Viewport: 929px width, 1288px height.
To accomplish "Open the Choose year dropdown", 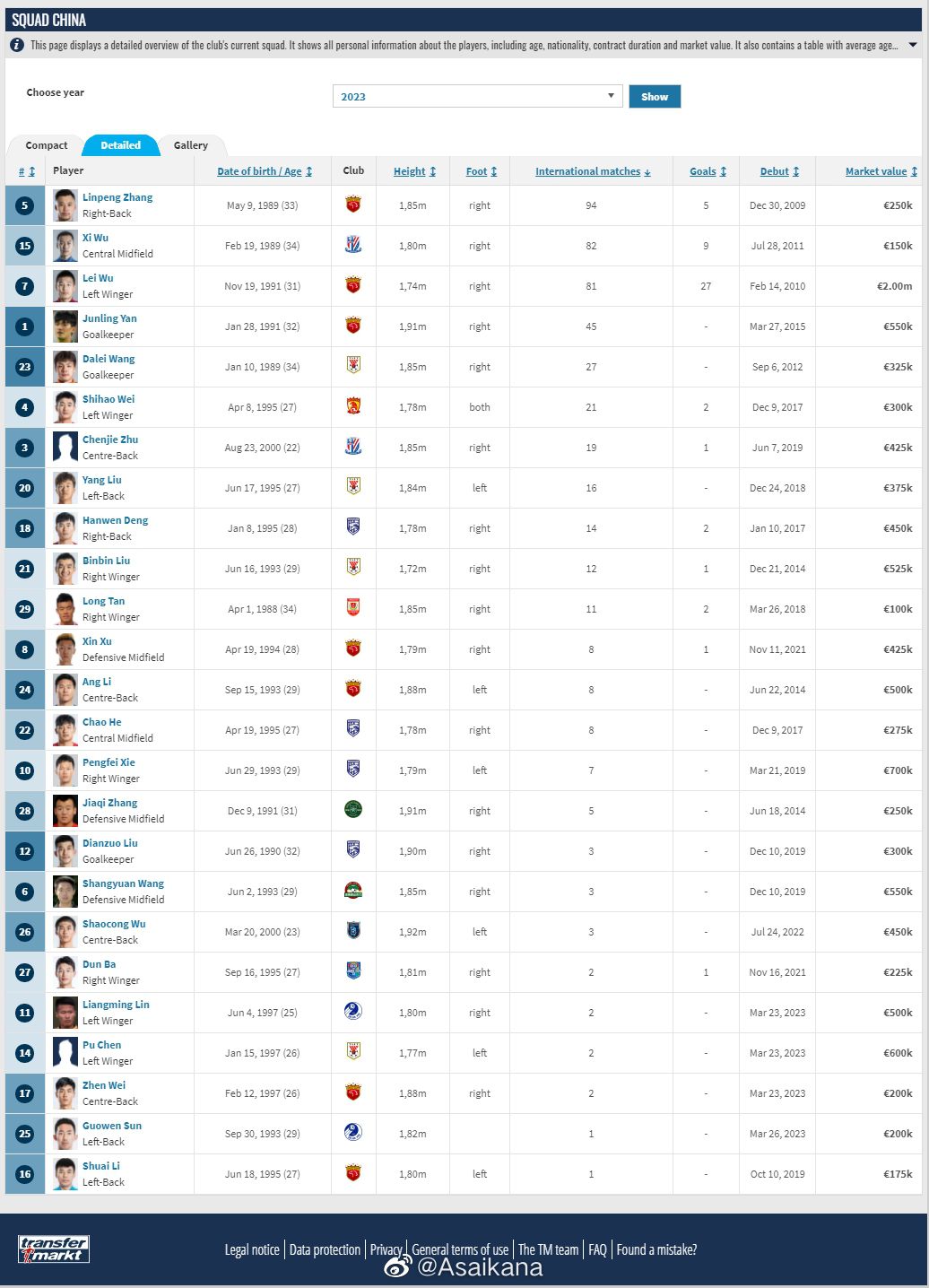I will (477, 96).
